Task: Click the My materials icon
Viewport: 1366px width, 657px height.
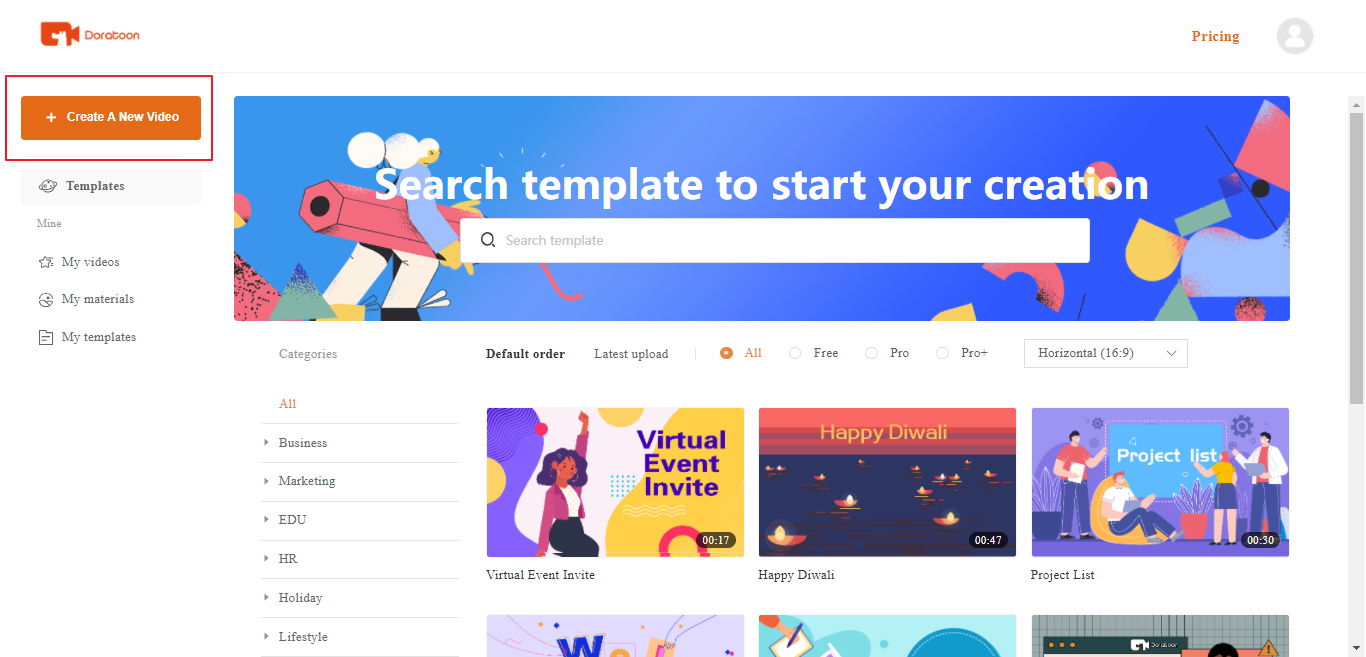Action: [x=45, y=300]
